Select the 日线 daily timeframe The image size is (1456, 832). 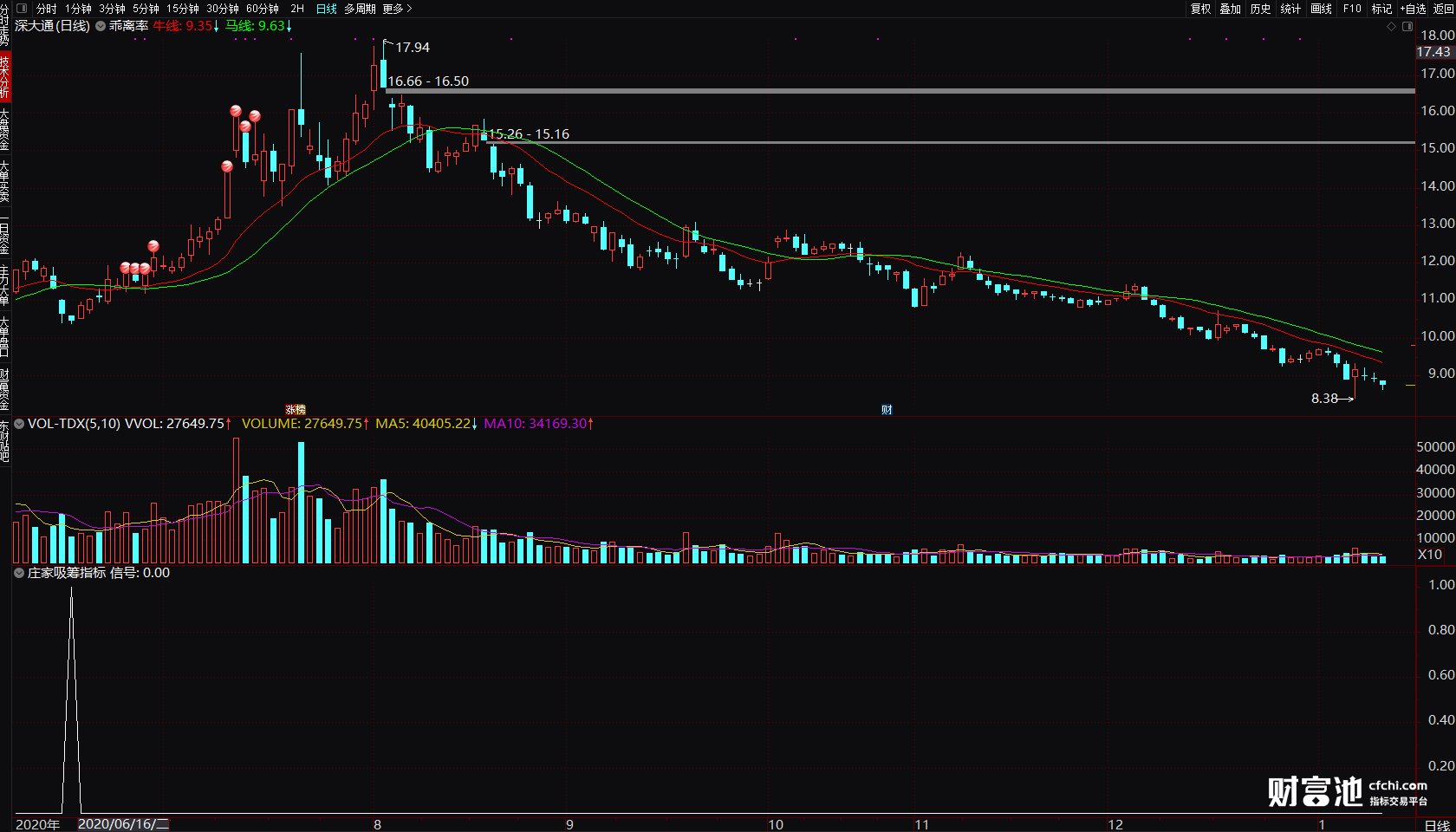pyautogui.click(x=327, y=9)
